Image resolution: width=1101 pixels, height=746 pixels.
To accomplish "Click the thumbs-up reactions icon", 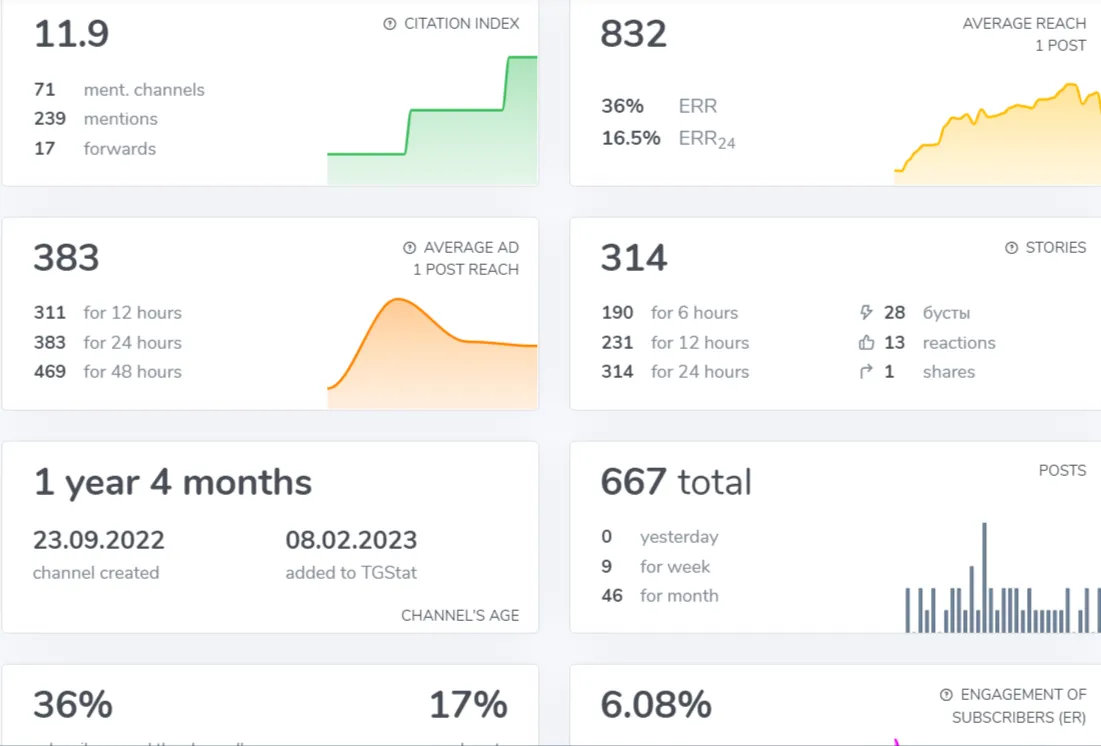I will point(866,342).
